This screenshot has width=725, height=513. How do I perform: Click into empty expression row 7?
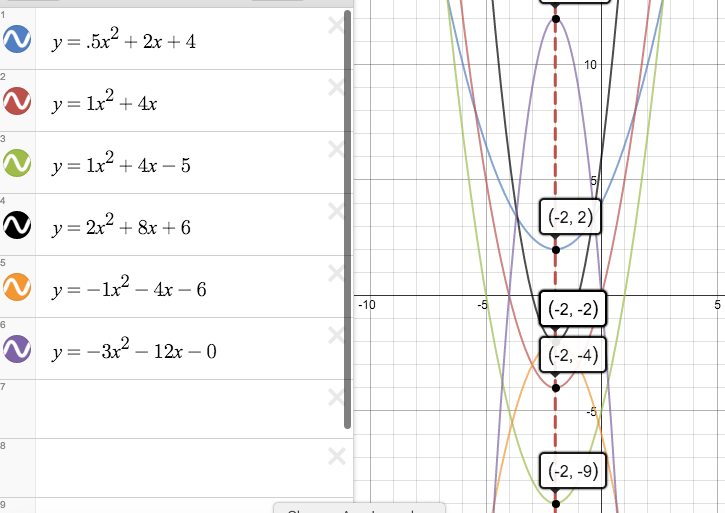190,409
